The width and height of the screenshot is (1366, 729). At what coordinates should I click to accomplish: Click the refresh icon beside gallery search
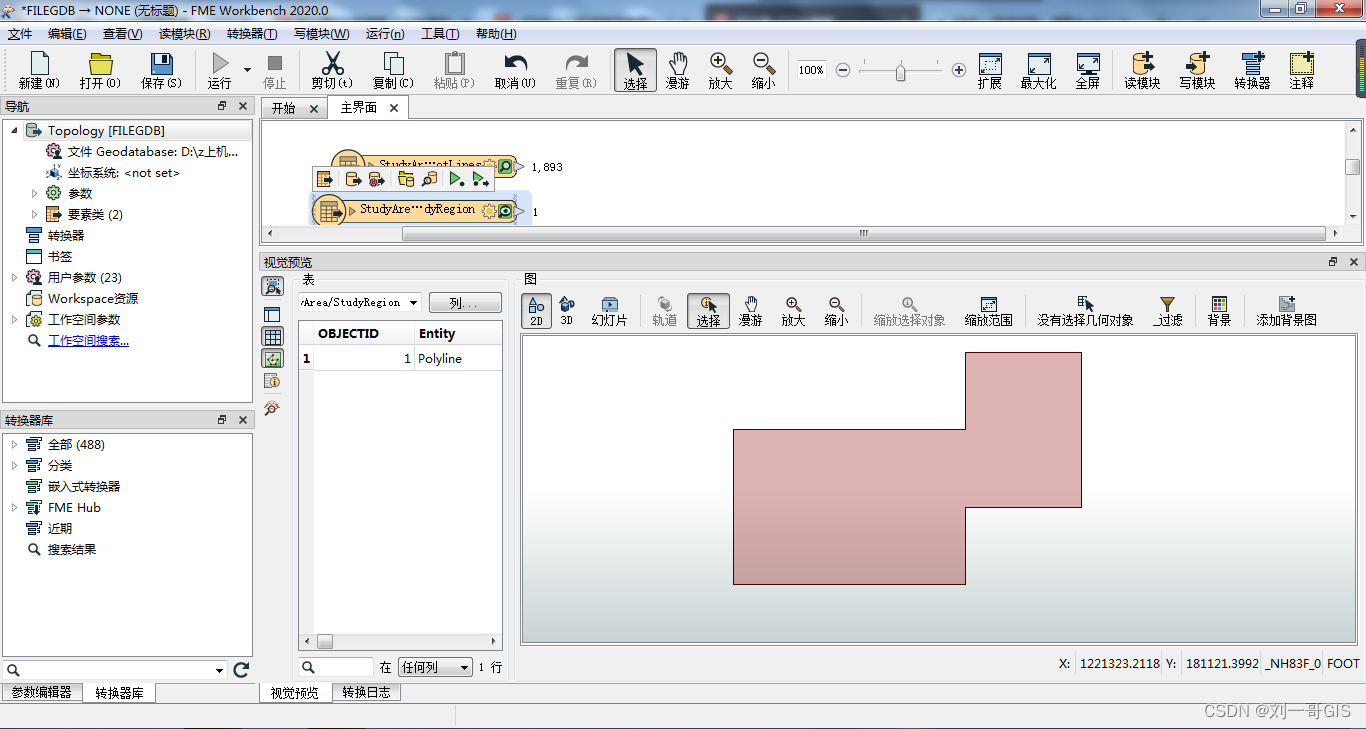point(241,670)
